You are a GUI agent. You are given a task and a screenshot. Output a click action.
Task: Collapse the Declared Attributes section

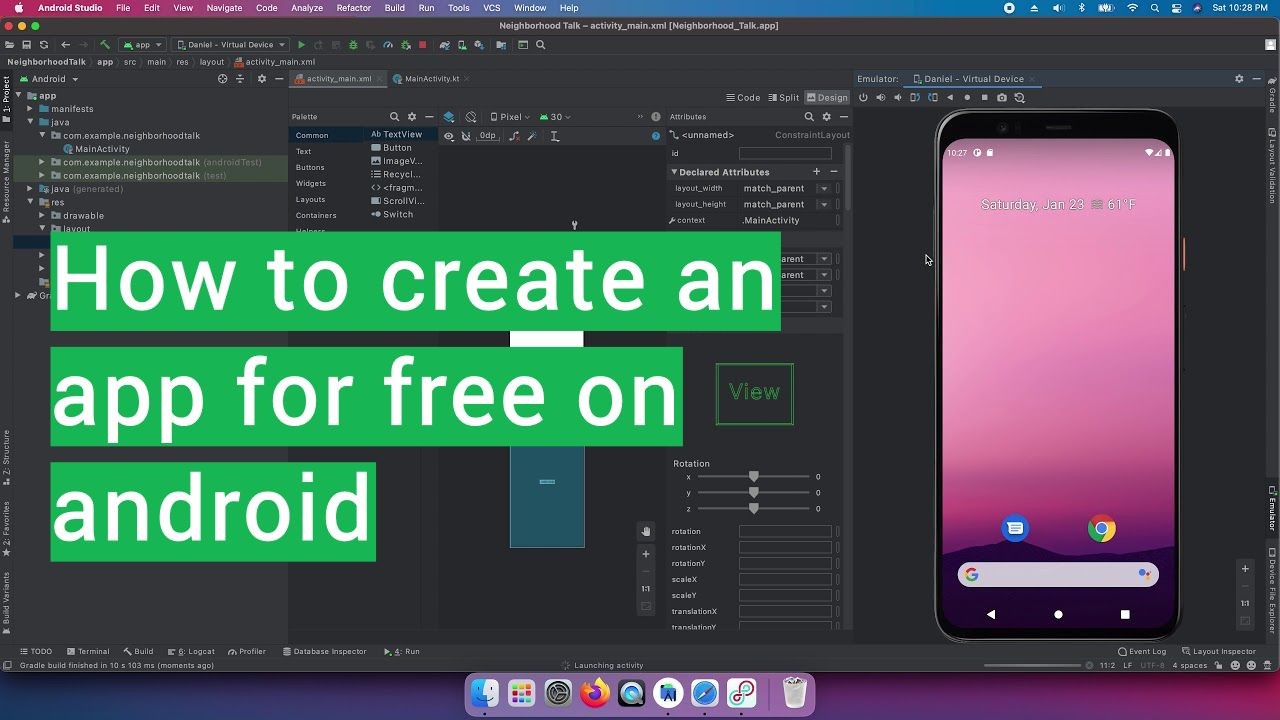click(x=674, y=172)
